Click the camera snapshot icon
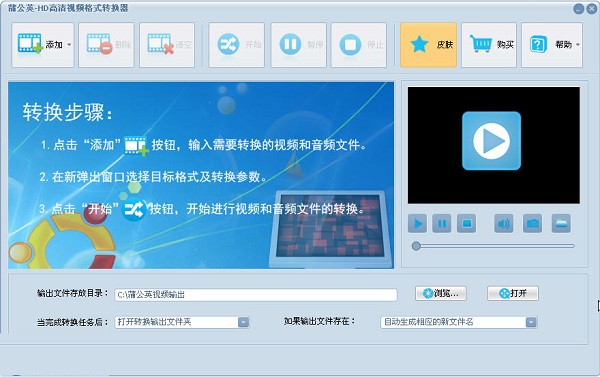 pyautogui.click(x=532, y=223)
